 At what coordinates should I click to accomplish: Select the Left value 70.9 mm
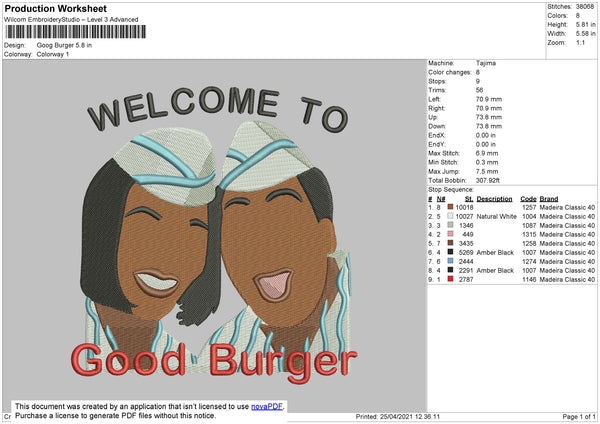click(x=489, y=99)
